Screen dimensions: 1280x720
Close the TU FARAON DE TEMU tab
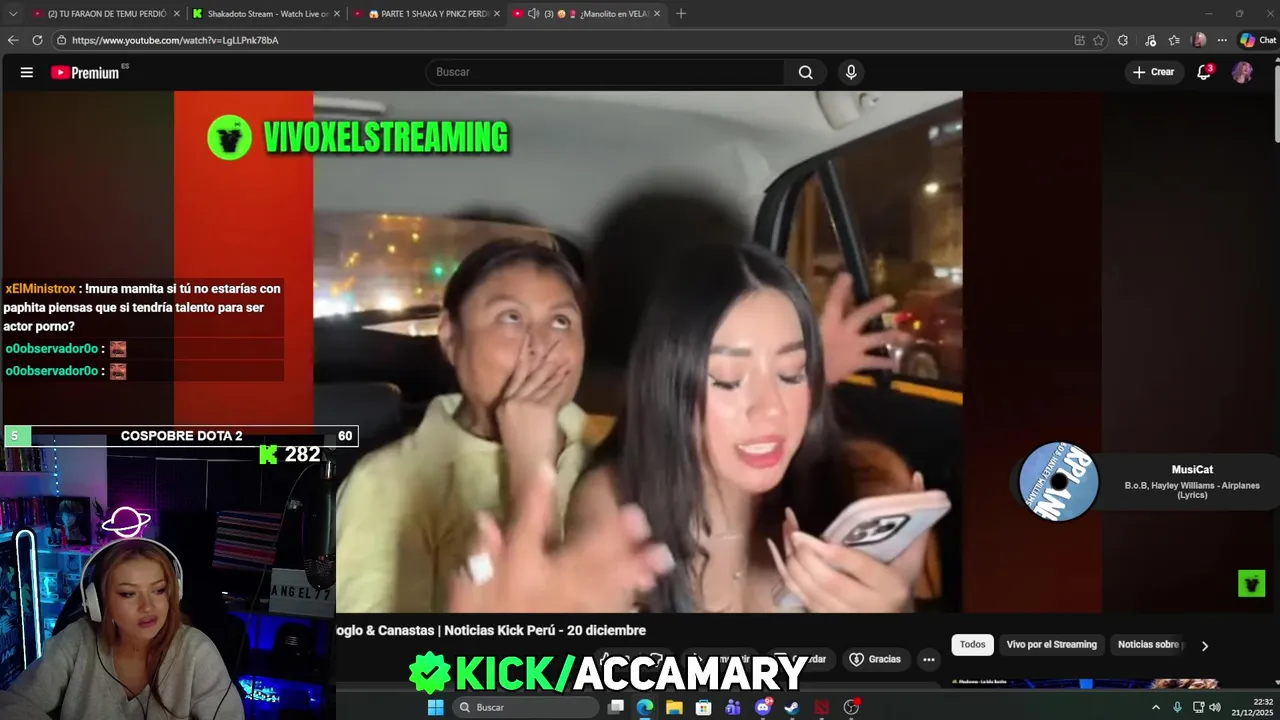pyautogui.click(x=176, y=14)
